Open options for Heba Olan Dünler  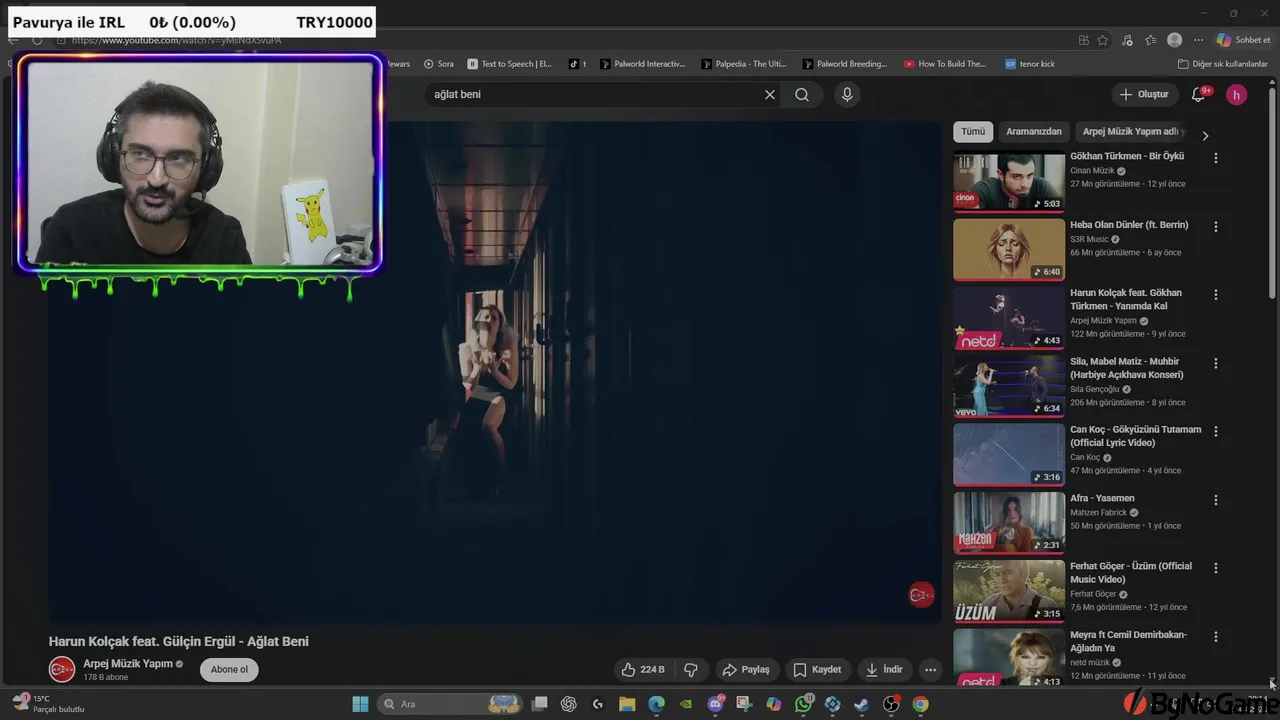1216,227
